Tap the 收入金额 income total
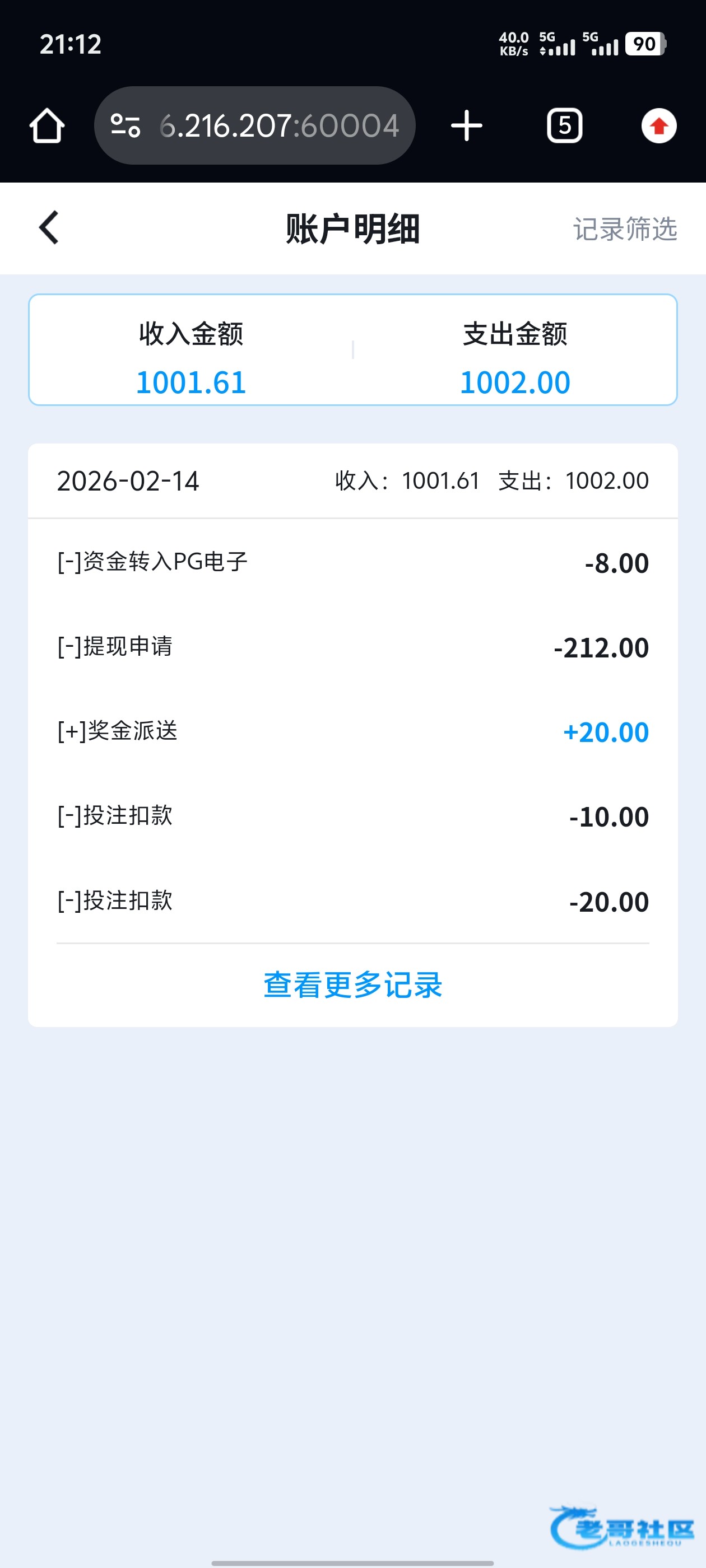 point(191,359)
